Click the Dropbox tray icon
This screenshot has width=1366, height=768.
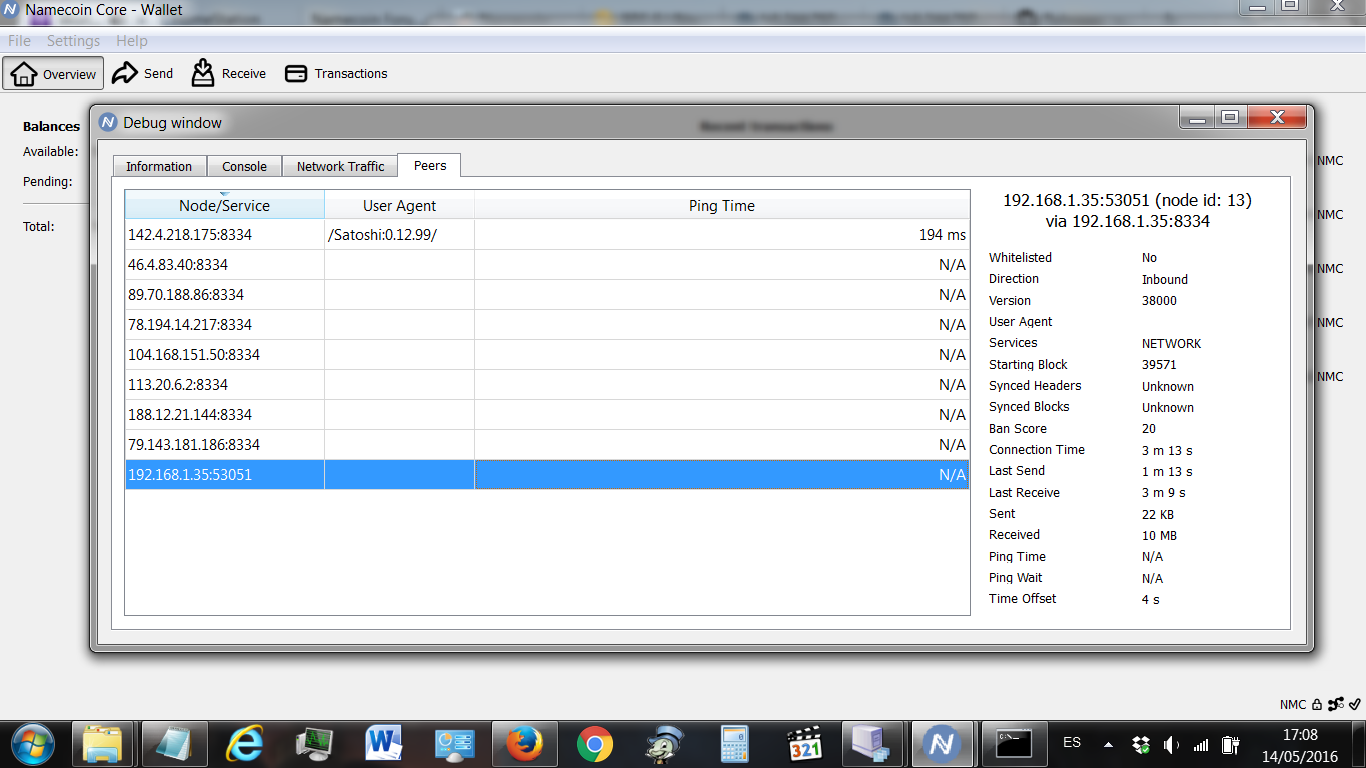pos(1140,744)
